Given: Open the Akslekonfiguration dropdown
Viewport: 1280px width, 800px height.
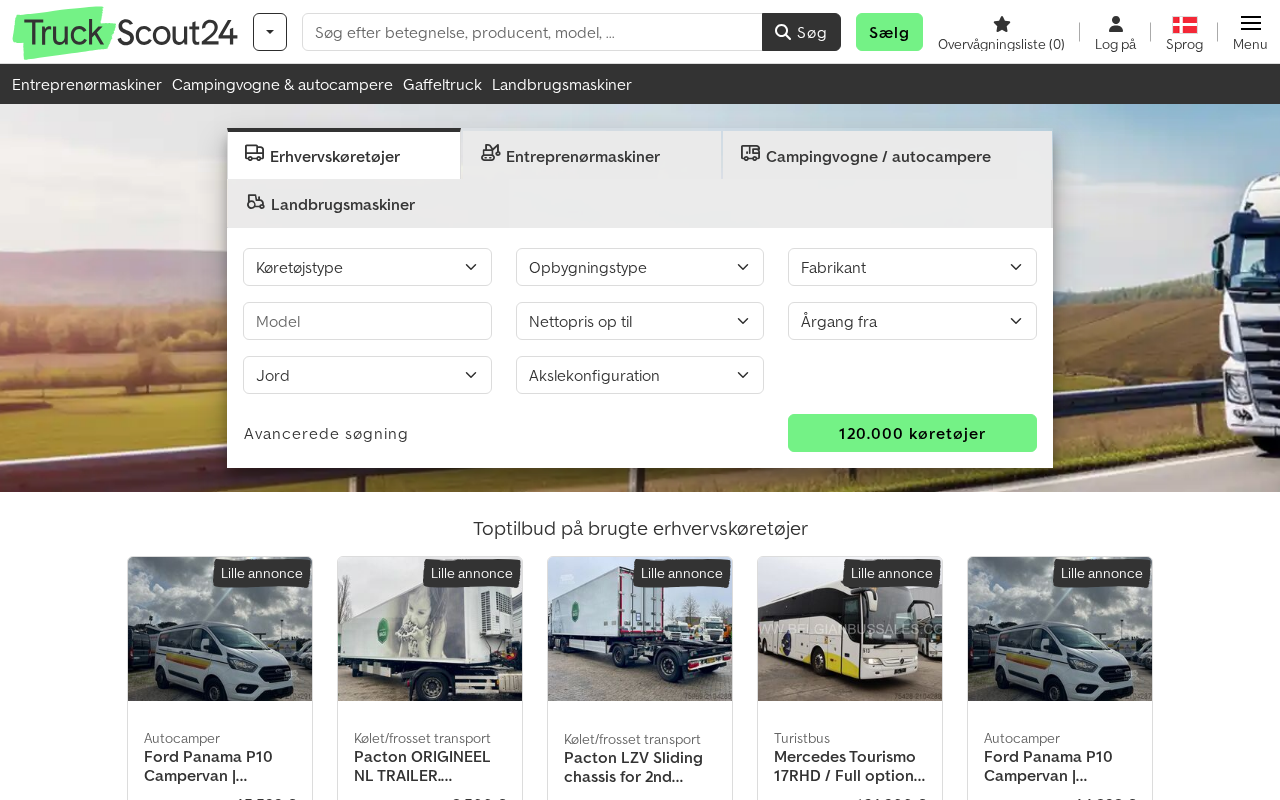Looking at the screenshot, I should 640,375.
